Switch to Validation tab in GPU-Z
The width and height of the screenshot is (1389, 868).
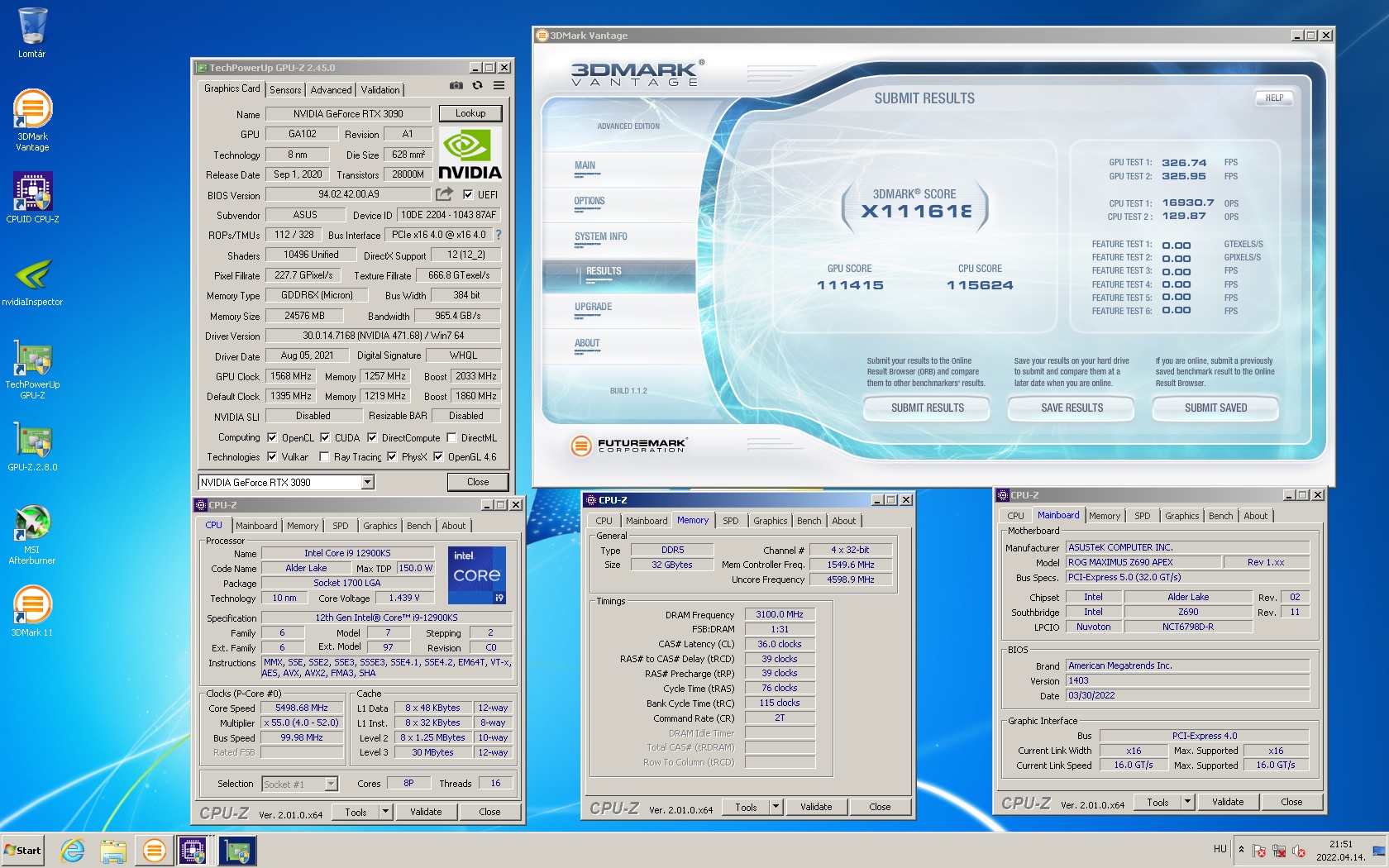coord(380,89)
